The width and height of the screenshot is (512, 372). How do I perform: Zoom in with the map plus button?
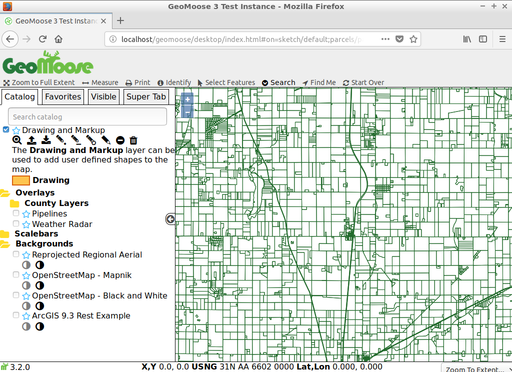tap(187, 99)
